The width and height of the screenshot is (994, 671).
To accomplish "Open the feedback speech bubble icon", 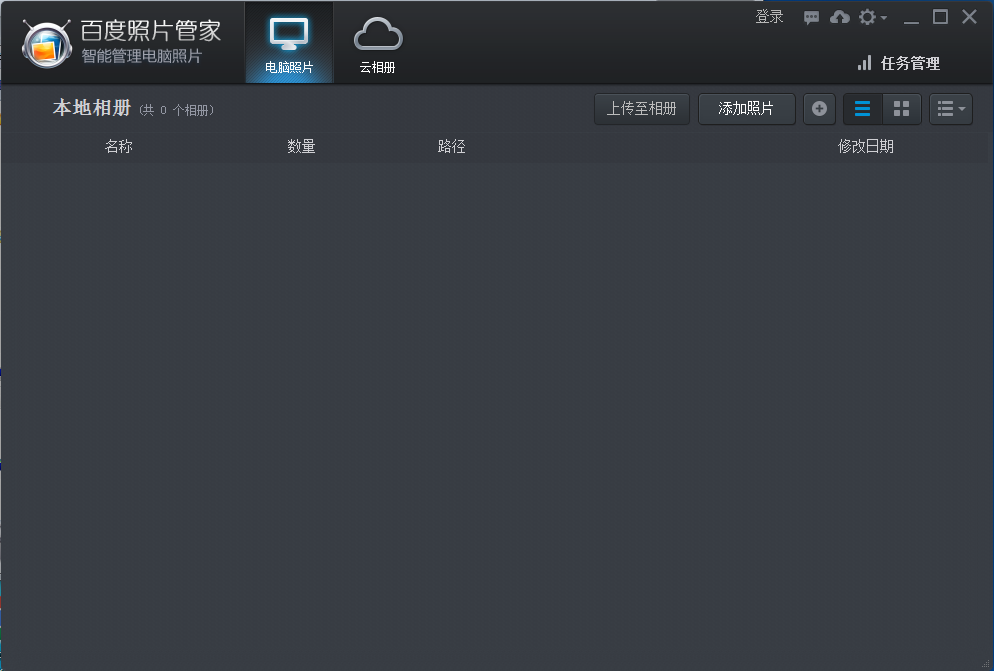I will point(811,18).
